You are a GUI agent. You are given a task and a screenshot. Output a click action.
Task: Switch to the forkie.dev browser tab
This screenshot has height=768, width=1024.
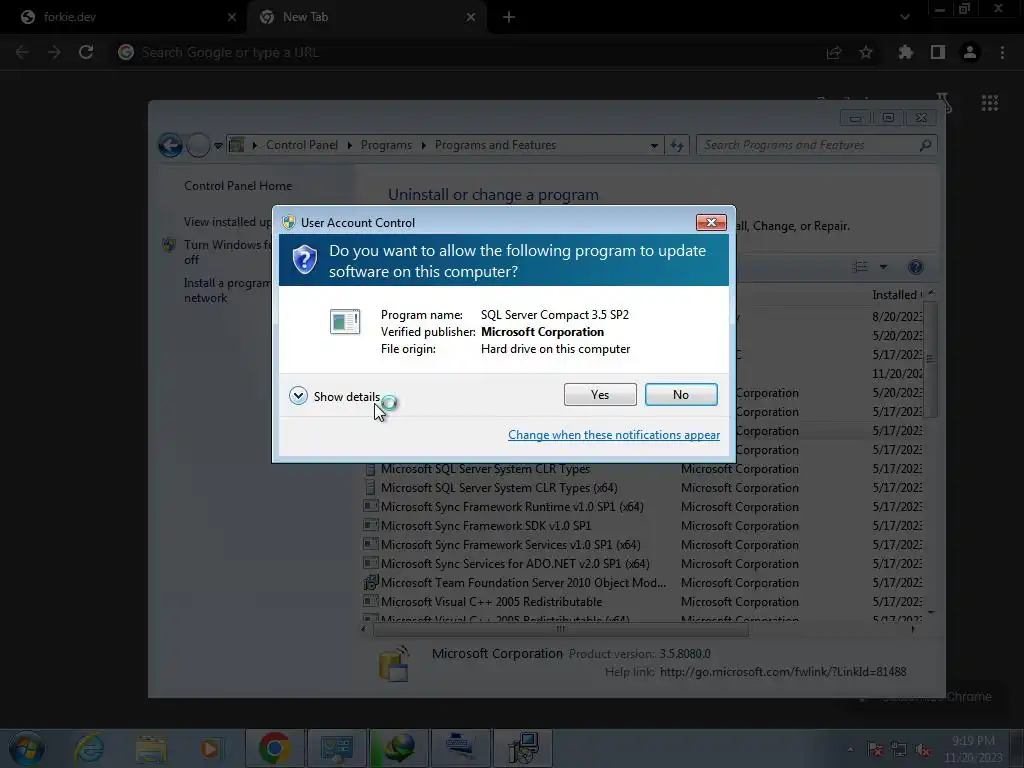[124, 17]
